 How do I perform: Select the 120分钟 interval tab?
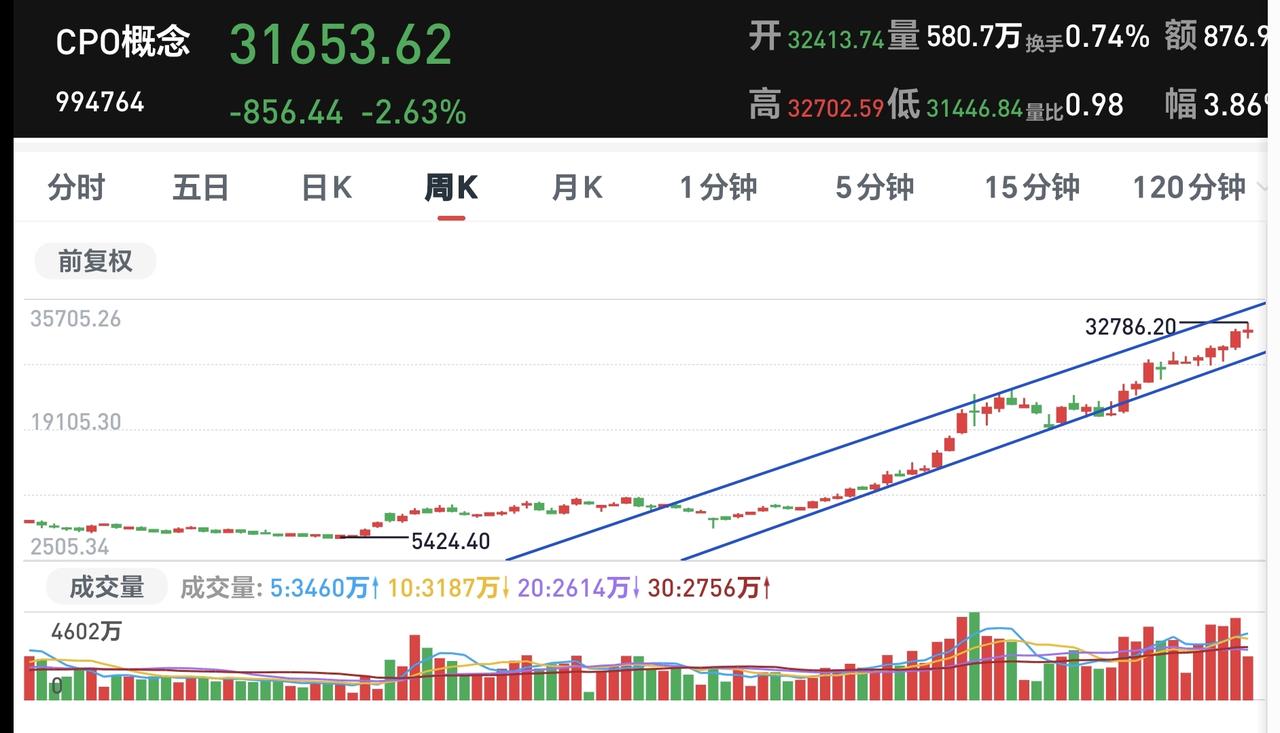pyautogui.click(x=1189, y=187)
